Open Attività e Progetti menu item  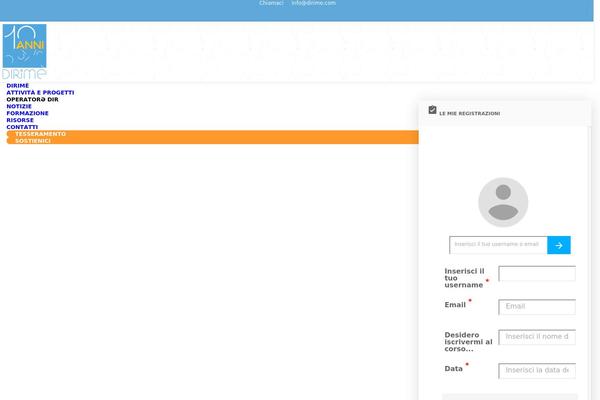click(x=40, y=93)
